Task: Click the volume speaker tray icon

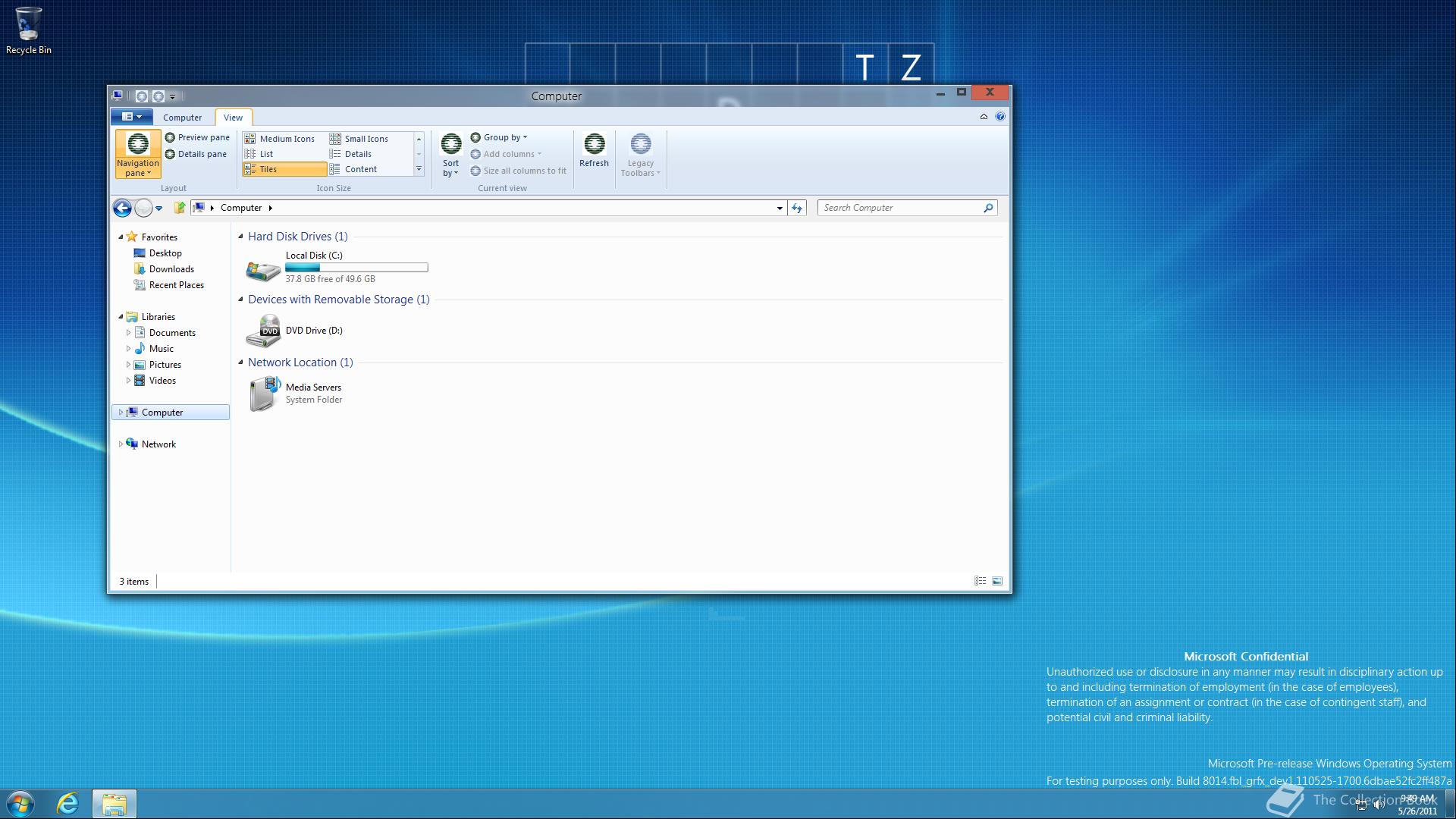Action: click(1379, 805)
